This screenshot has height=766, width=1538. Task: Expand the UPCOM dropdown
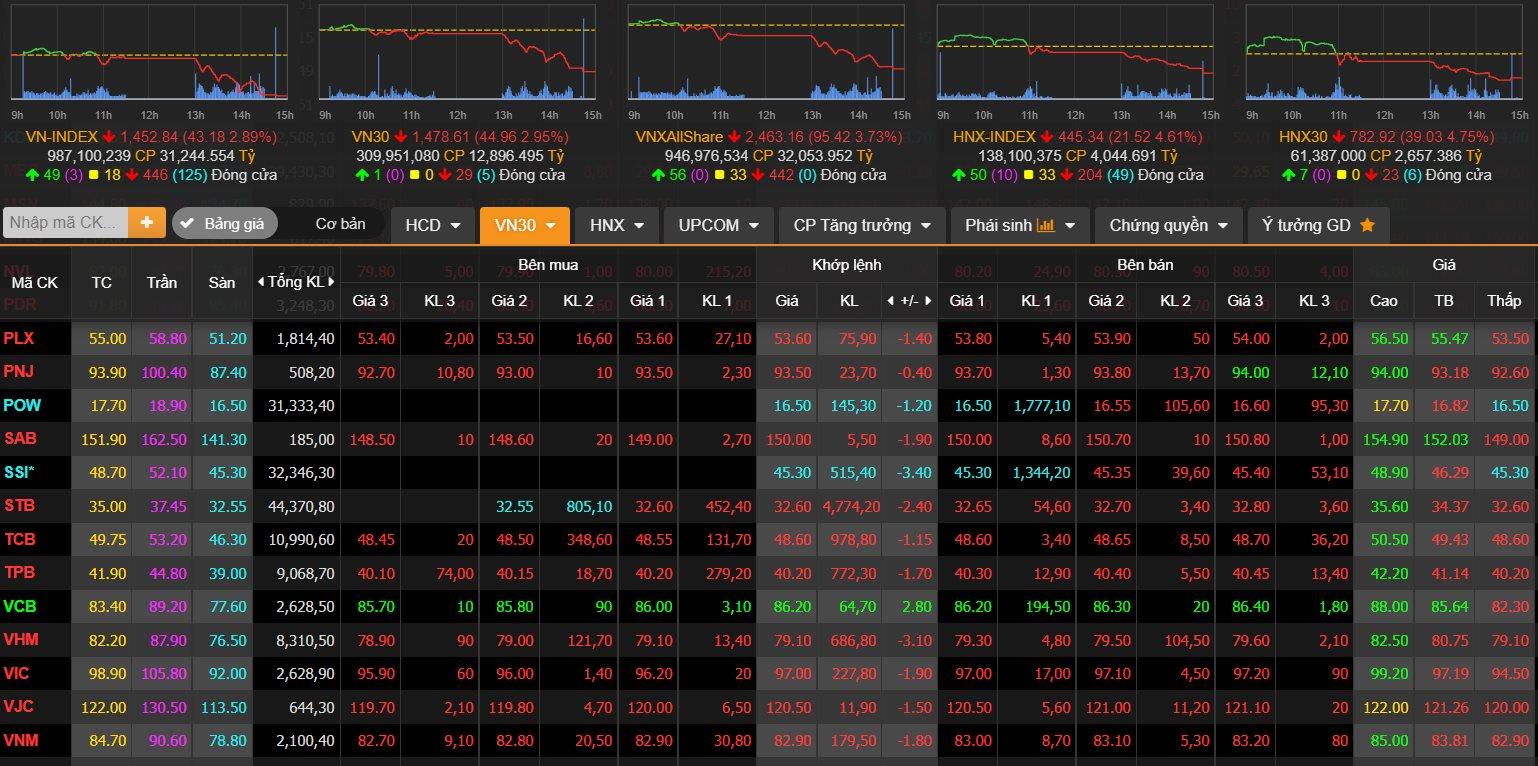coord(719,225)
